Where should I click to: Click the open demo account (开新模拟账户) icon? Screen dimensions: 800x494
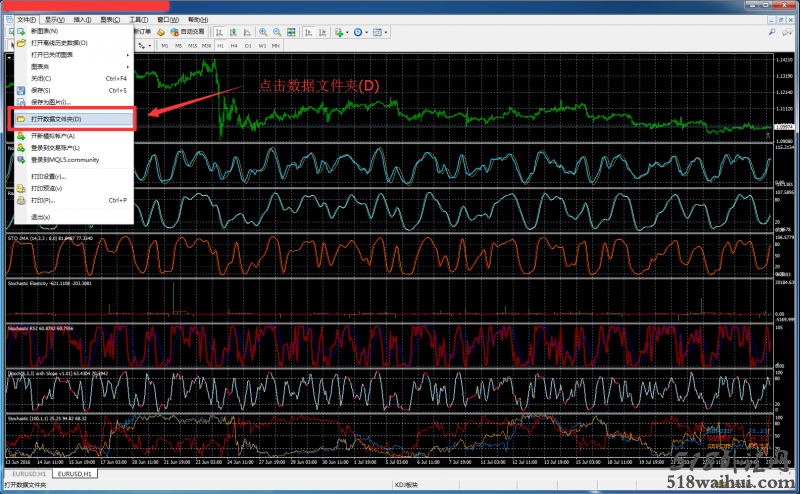coord(21,136)
